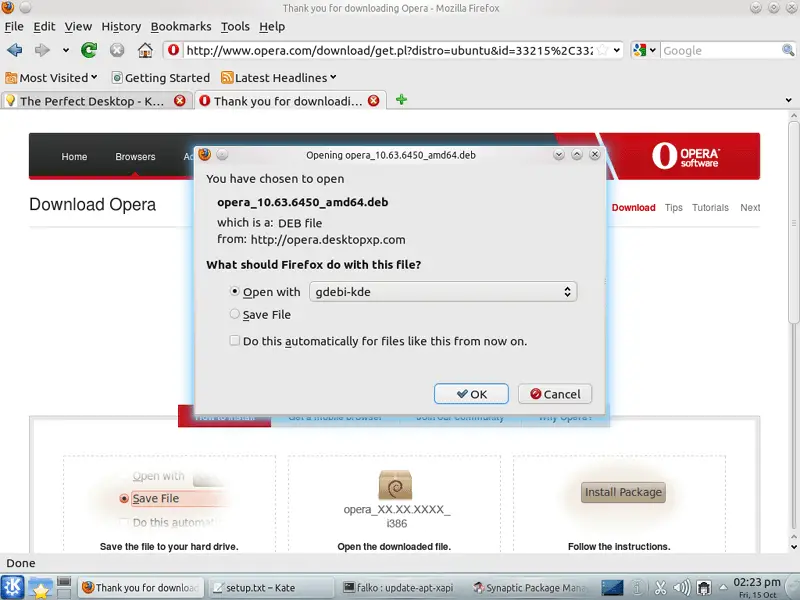800x600 pixels.
Task: Open the KDE application launcher
Action: tap(12, 587)
